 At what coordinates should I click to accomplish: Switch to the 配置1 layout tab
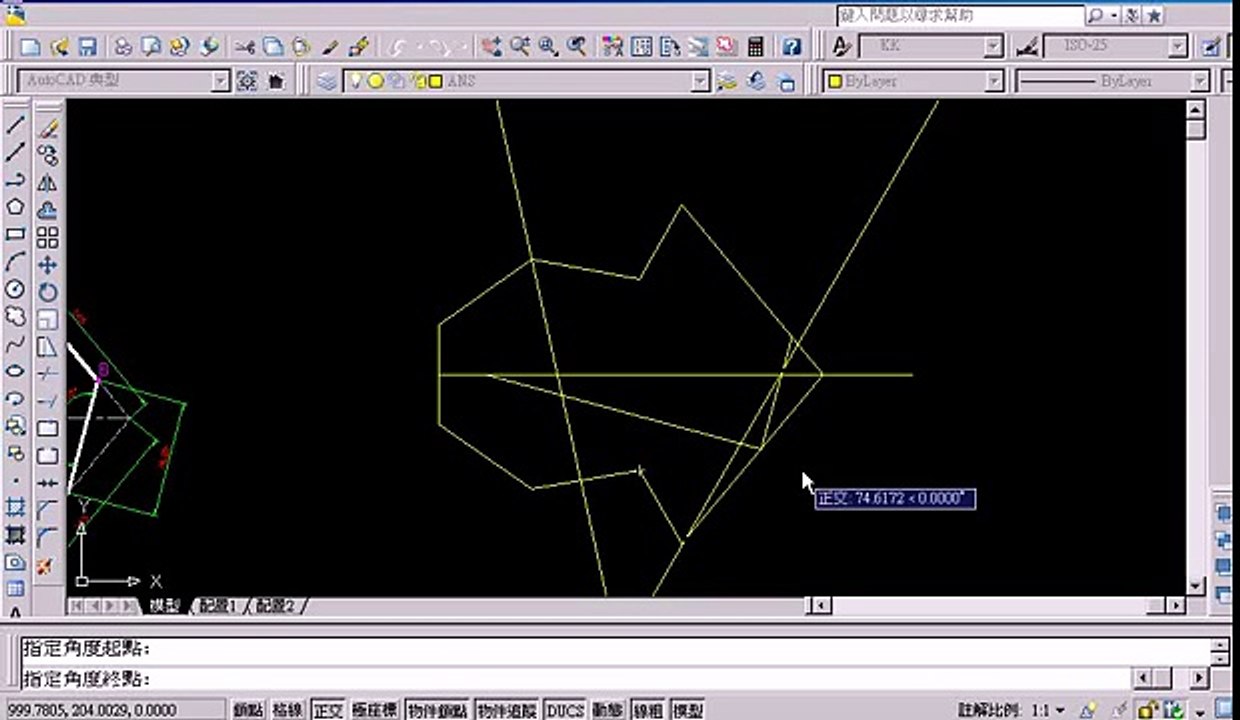pos(217,606)
